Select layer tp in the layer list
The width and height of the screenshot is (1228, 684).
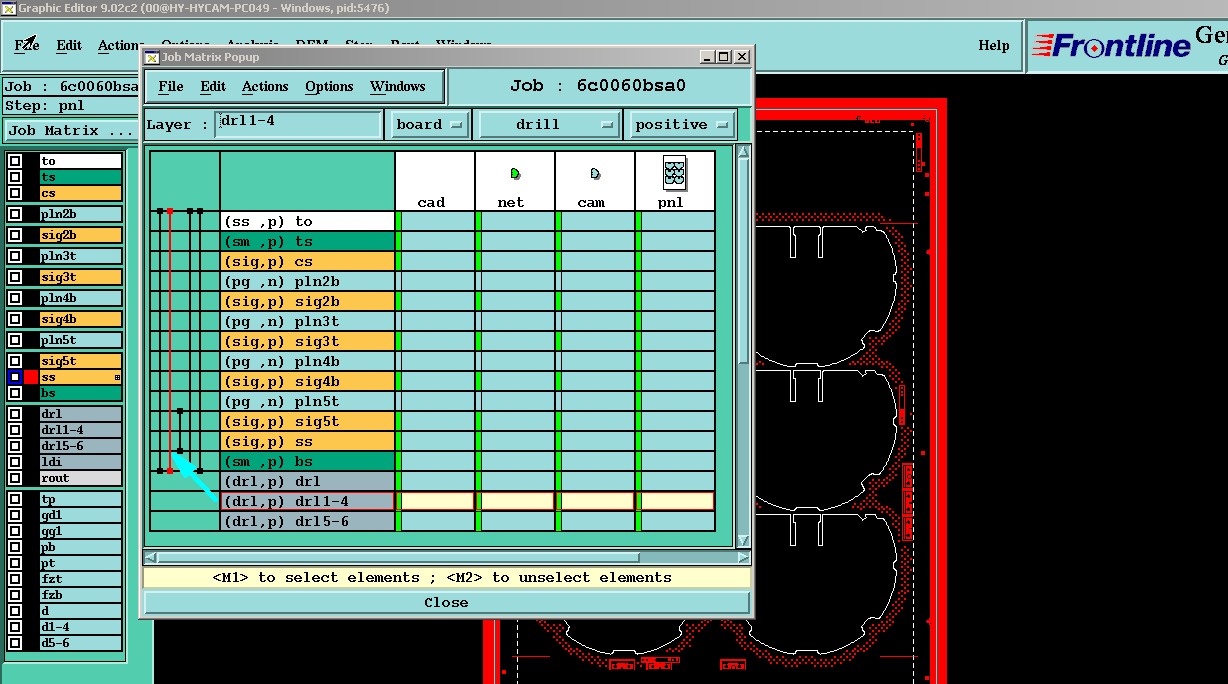click(x=81, y=499)
